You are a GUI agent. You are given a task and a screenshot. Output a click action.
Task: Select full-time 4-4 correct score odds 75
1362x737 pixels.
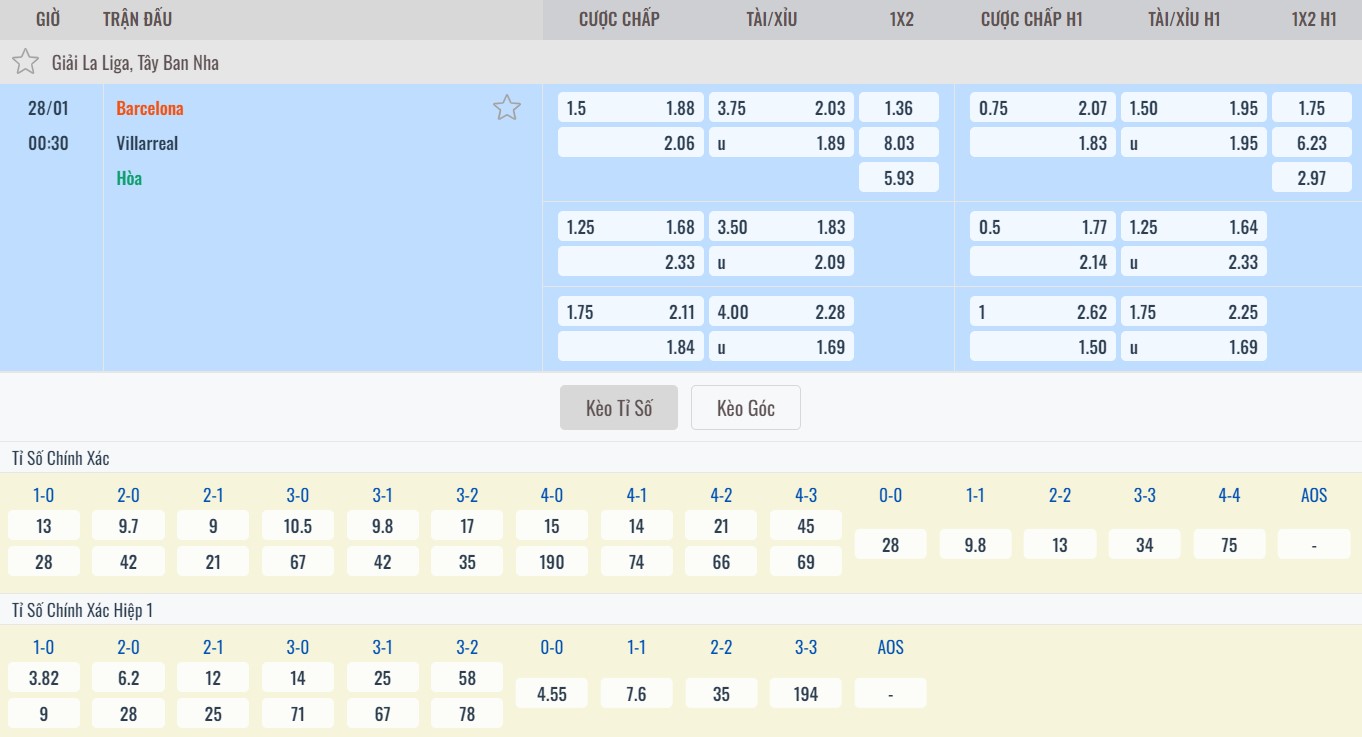tap(1229, 545)
